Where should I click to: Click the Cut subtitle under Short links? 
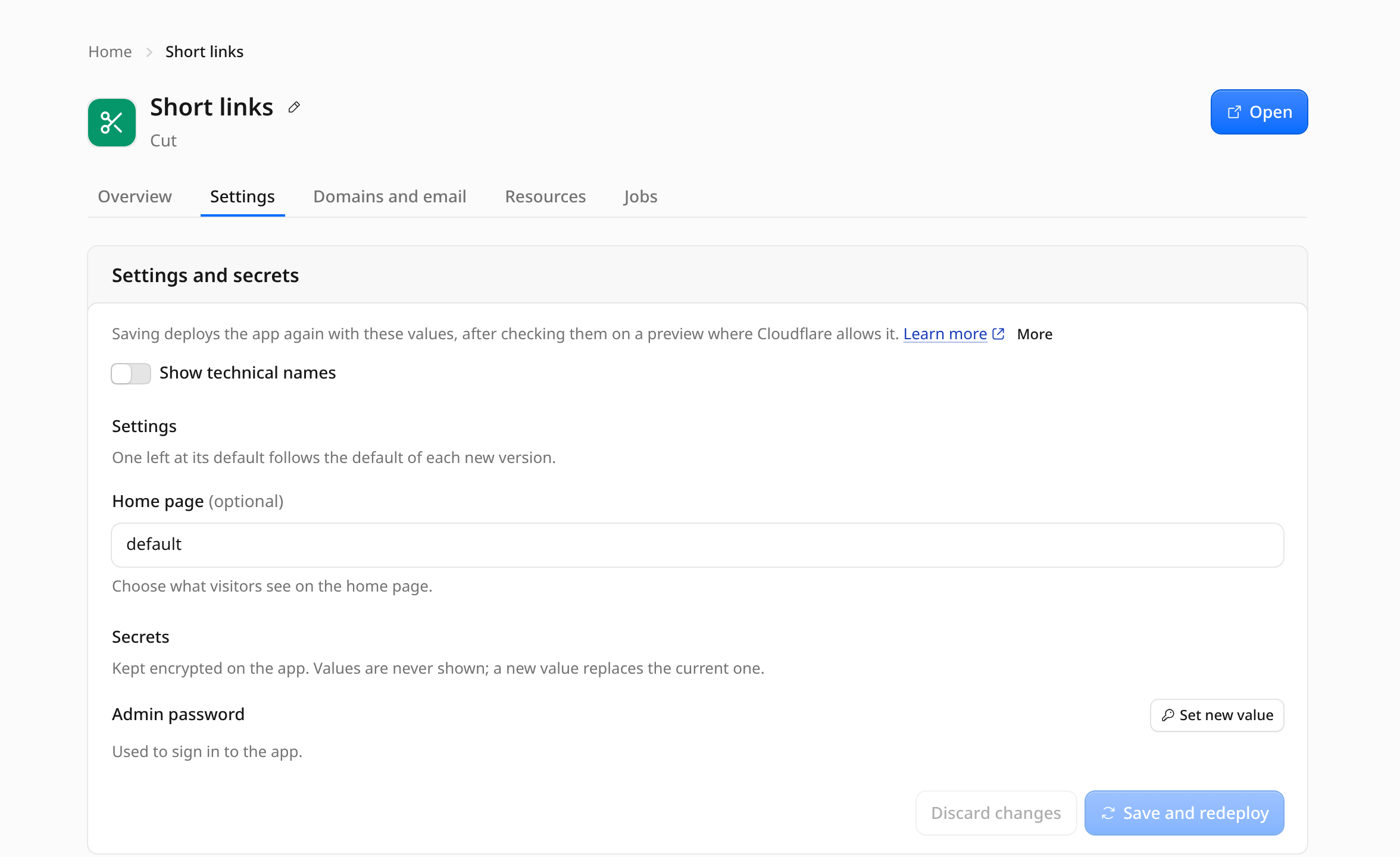[x=163, y=140]
